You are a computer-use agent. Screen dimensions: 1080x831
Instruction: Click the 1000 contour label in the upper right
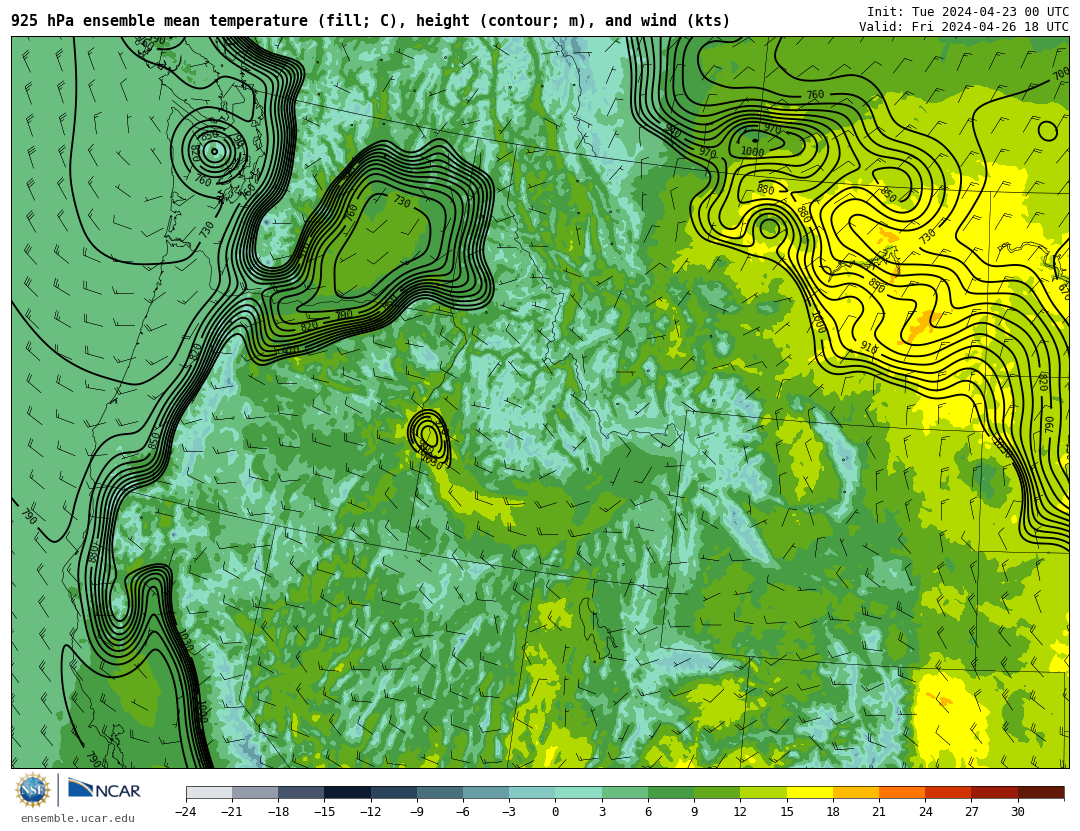[x=752, y=152]
